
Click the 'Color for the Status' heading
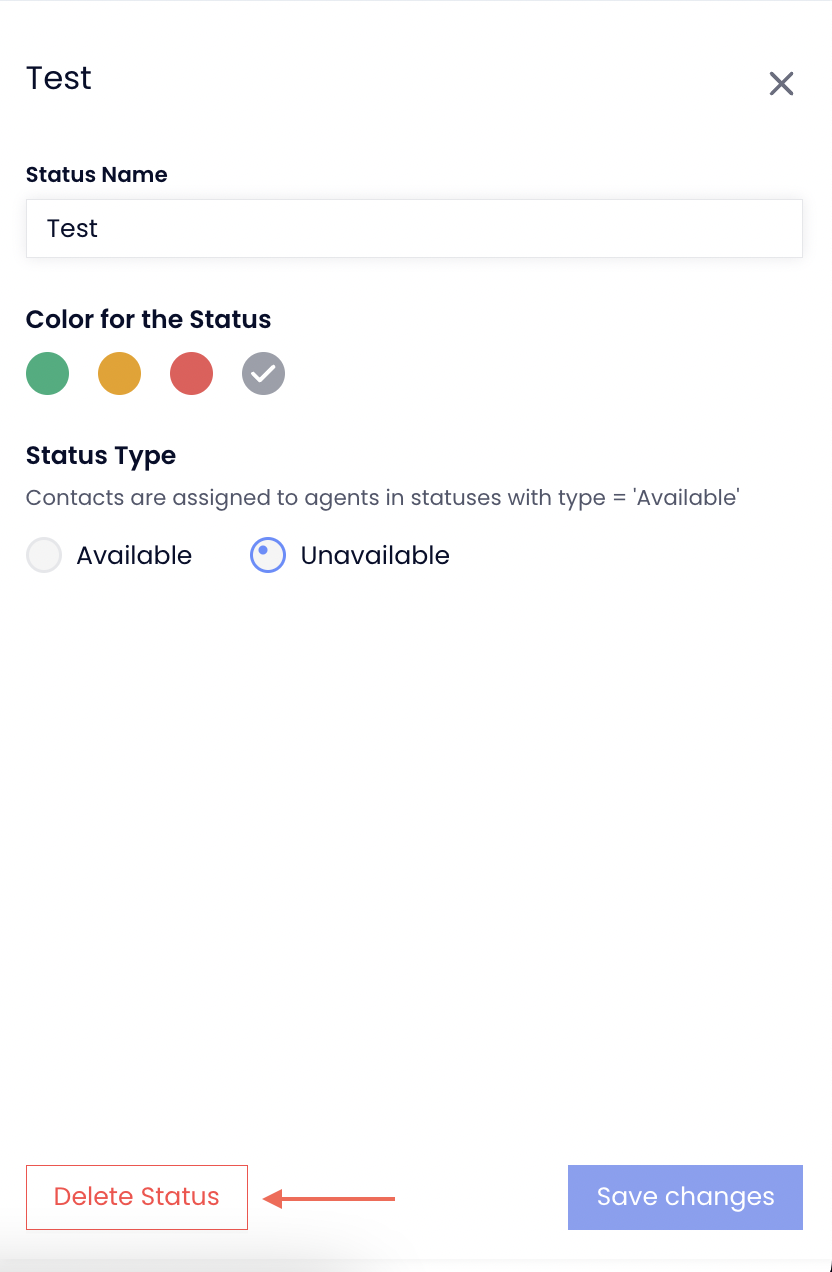(149, 319)
